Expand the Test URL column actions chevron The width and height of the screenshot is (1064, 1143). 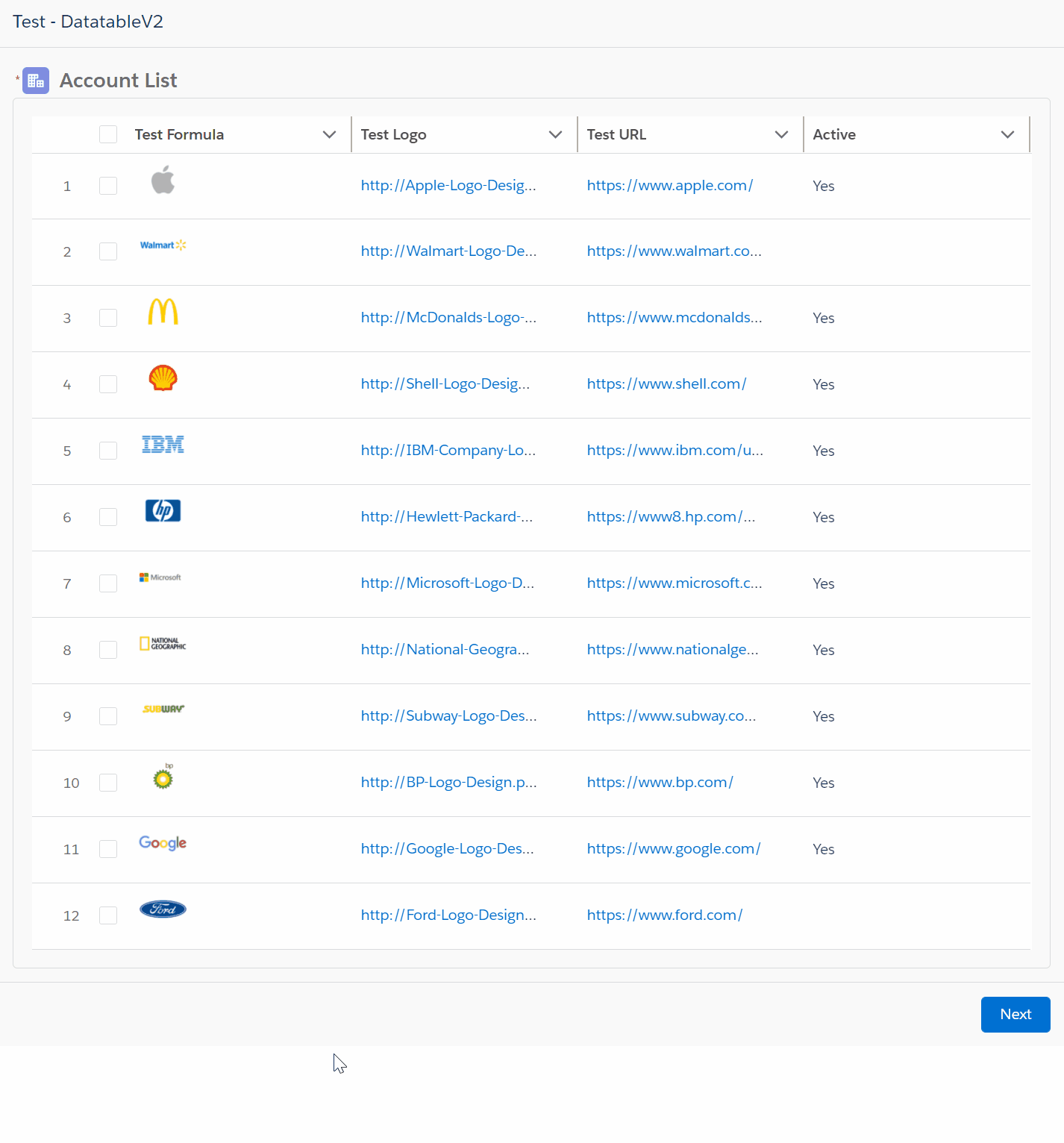click(x=781, y=134)
